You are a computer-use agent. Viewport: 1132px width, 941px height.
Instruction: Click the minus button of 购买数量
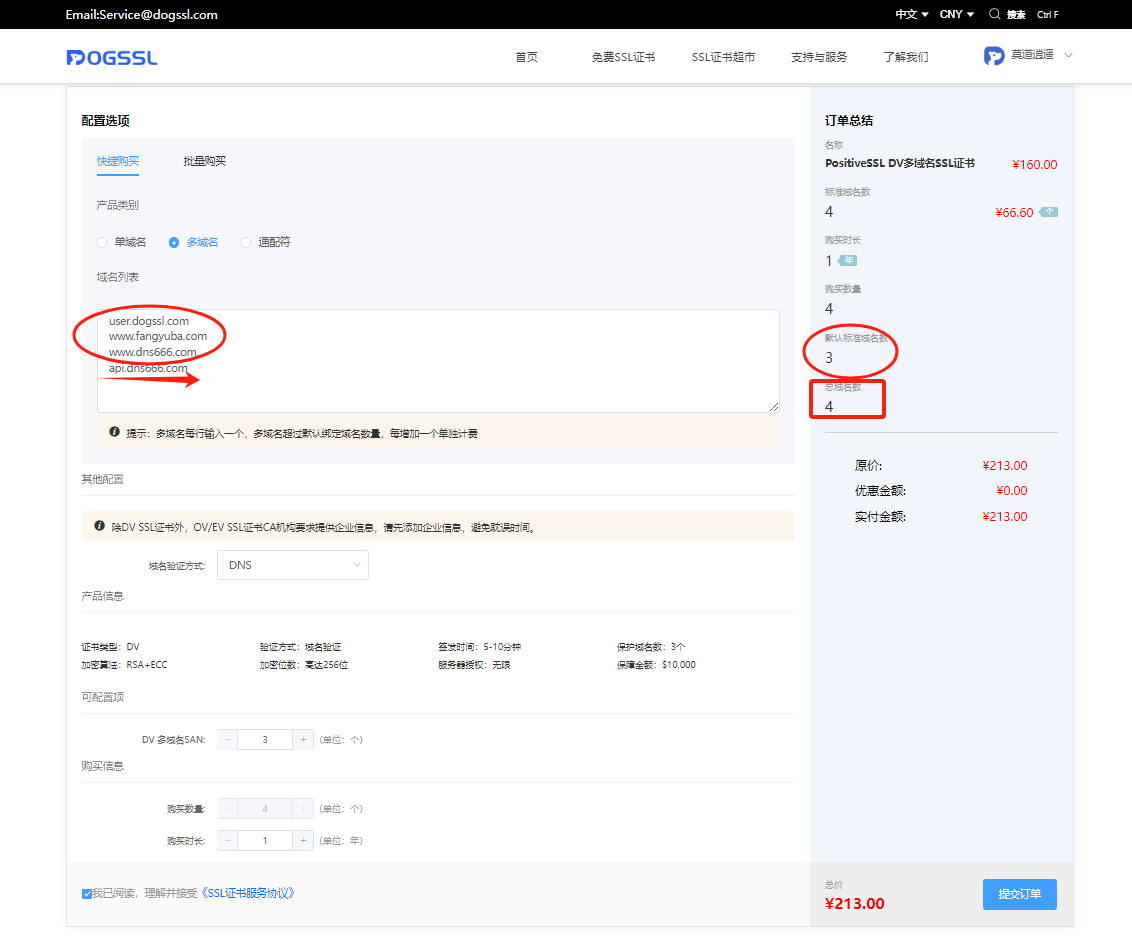click(227, 809)
